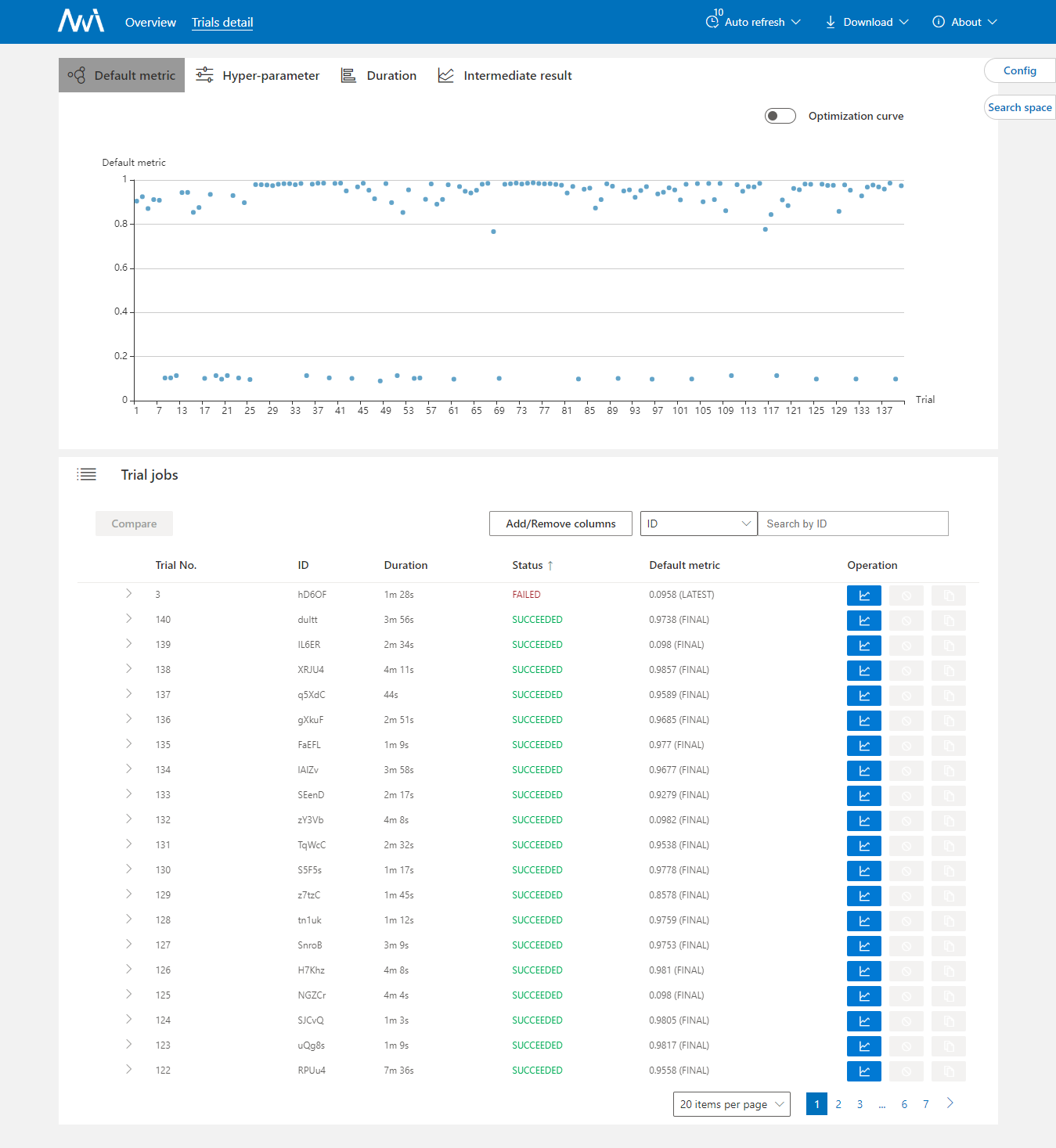This screenshot has width=1056, height=1148.
Task: Open the Download menu
Action: tap(866, 21)
